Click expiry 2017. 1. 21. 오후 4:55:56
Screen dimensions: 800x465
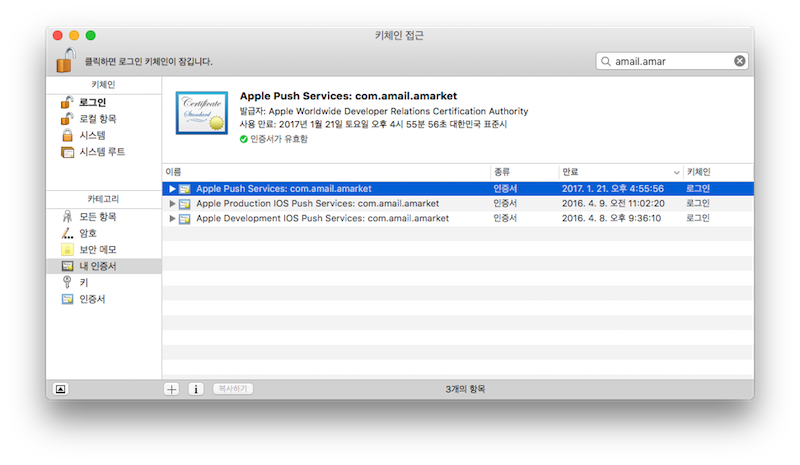[x=613, y=188]
